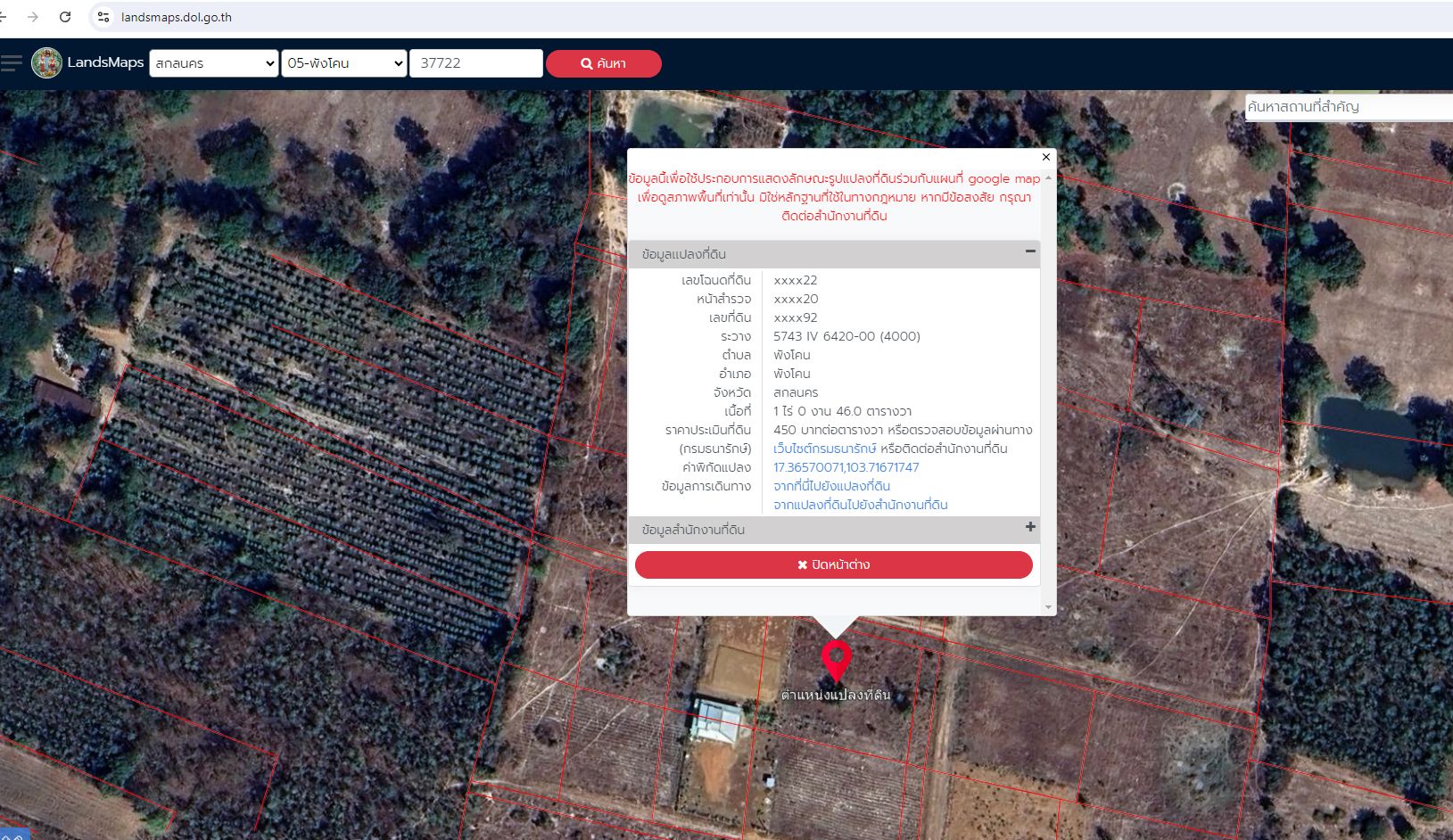Open the 05-พังโคน district dropdown
This screenshot has height=840, width=1453.
coord(344,63)
